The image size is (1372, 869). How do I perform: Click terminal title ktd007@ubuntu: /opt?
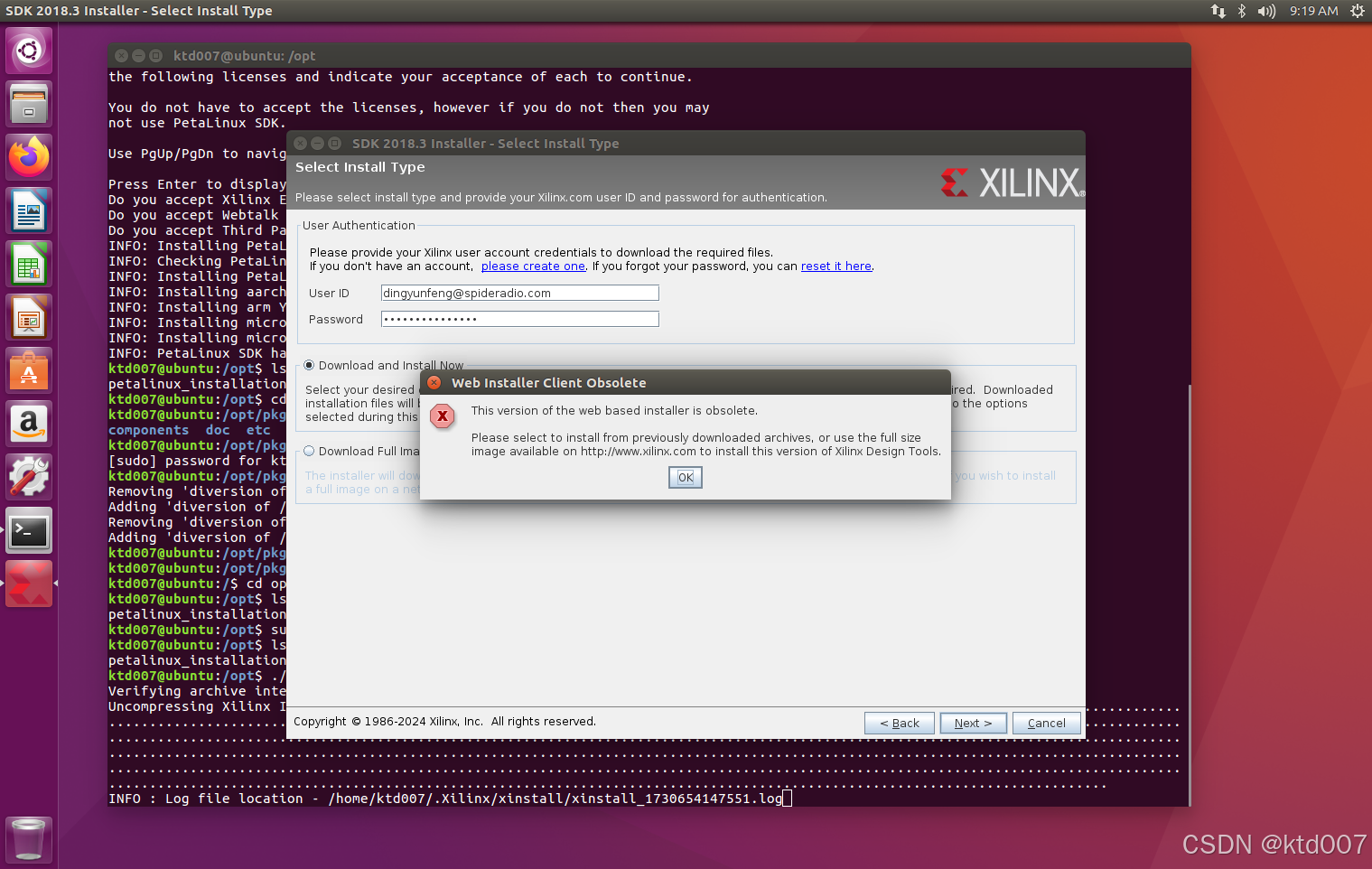(x=244, y=56)
